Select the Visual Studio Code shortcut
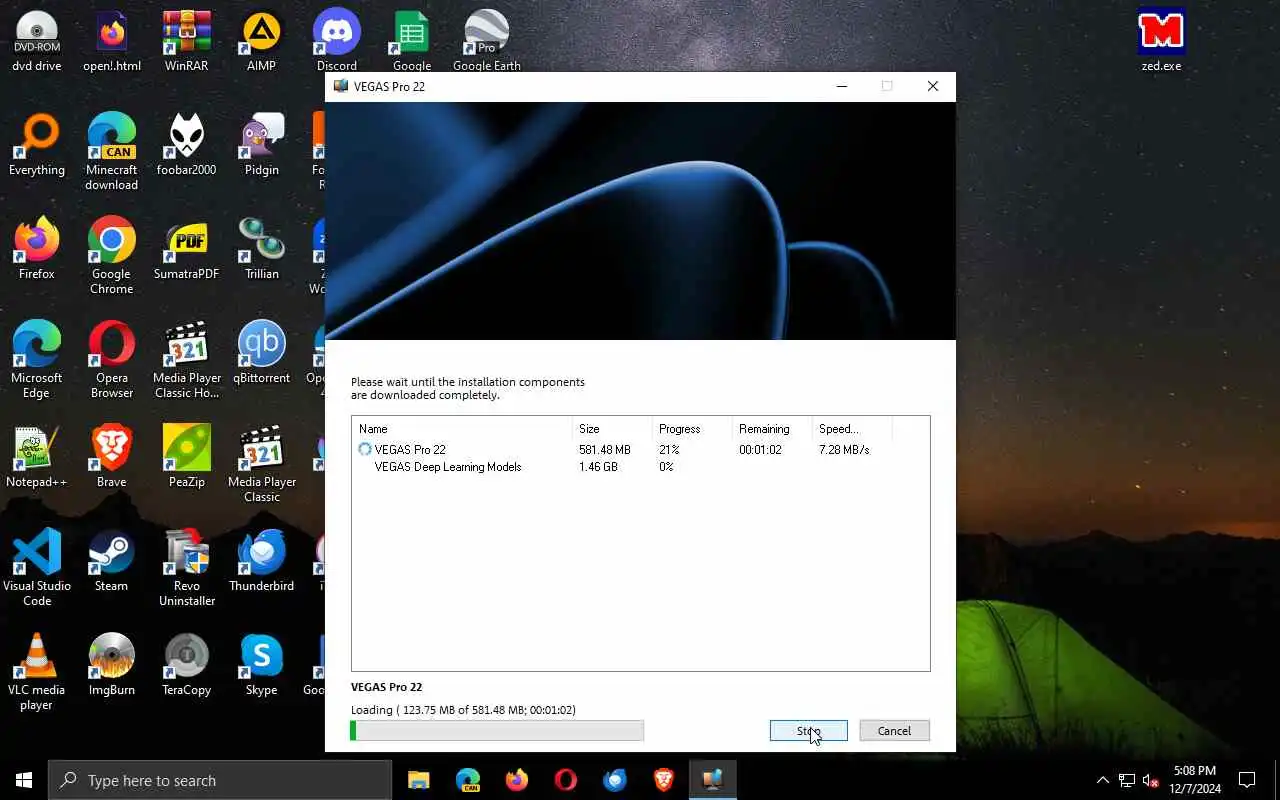 coord(37,568)
